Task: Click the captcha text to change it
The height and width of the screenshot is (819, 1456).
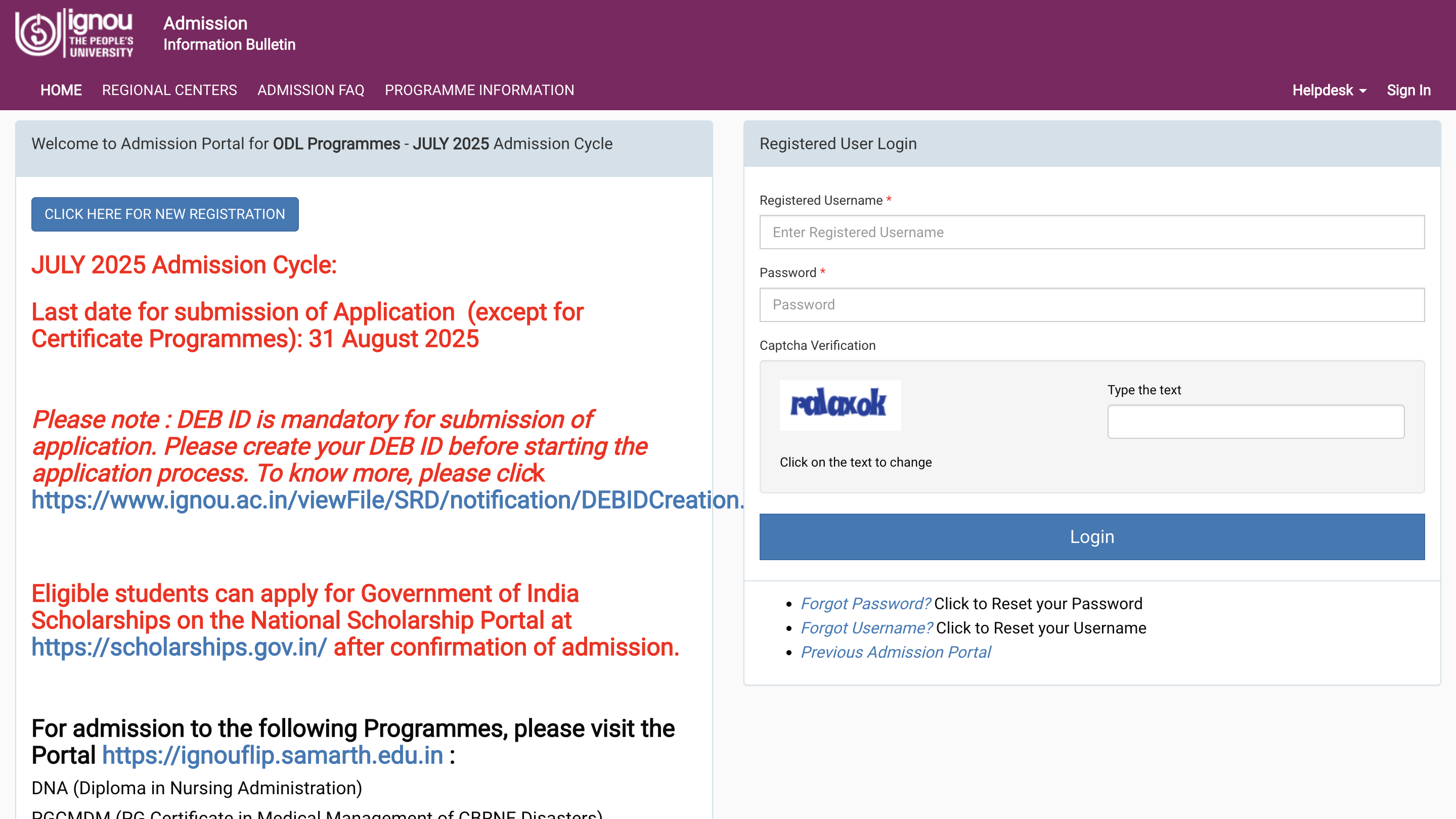Action: [840, 405]
